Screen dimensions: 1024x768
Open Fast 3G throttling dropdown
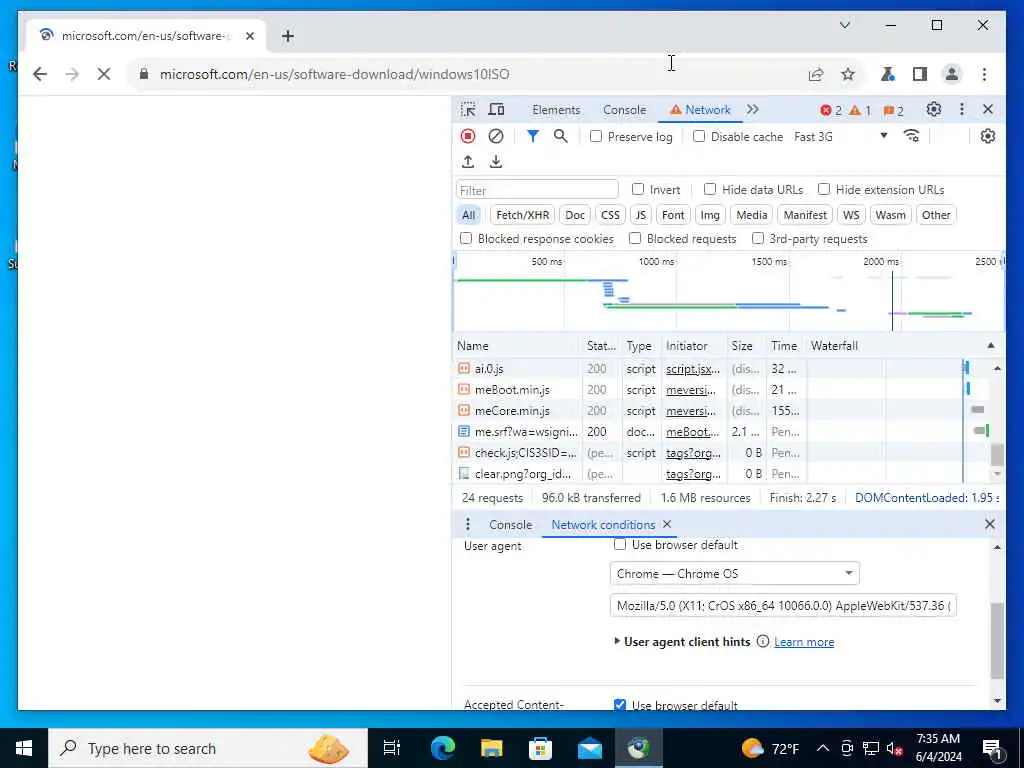pyautogui.click(x=841, y=136)
